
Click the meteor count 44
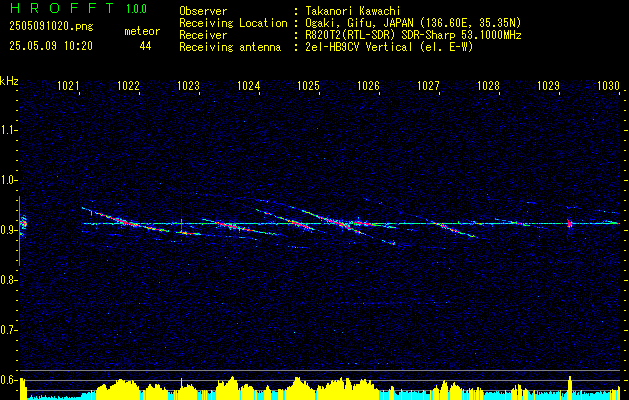pyautogui.click(x=145, y=46)
